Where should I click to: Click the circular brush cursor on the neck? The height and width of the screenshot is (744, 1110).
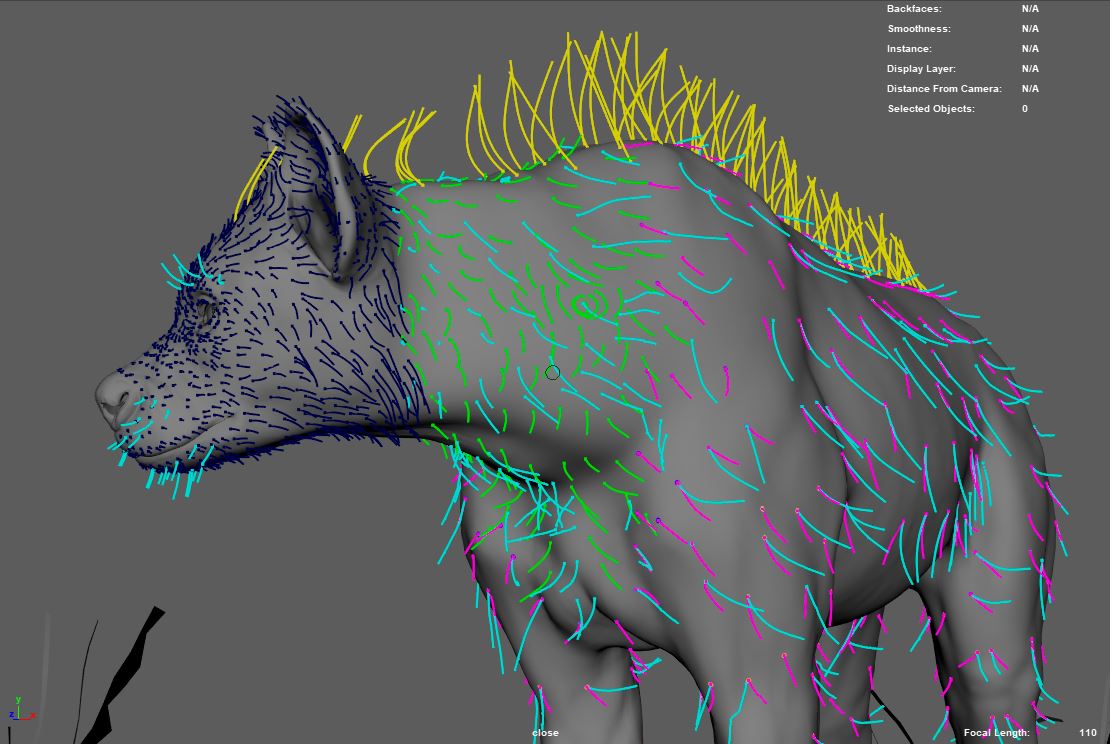click(553, 372)
